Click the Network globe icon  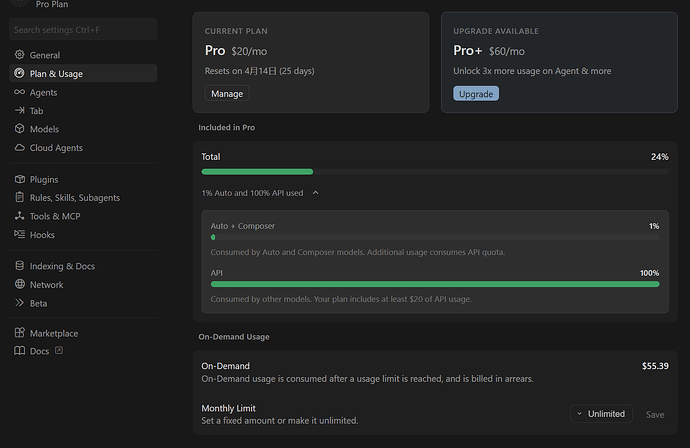pos(19,284)
